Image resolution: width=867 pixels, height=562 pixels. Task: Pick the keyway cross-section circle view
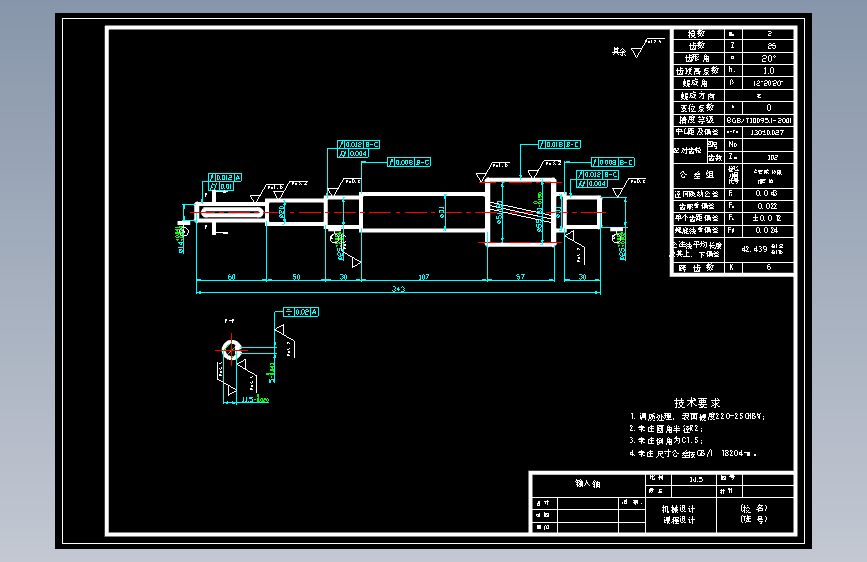point(232,350)
